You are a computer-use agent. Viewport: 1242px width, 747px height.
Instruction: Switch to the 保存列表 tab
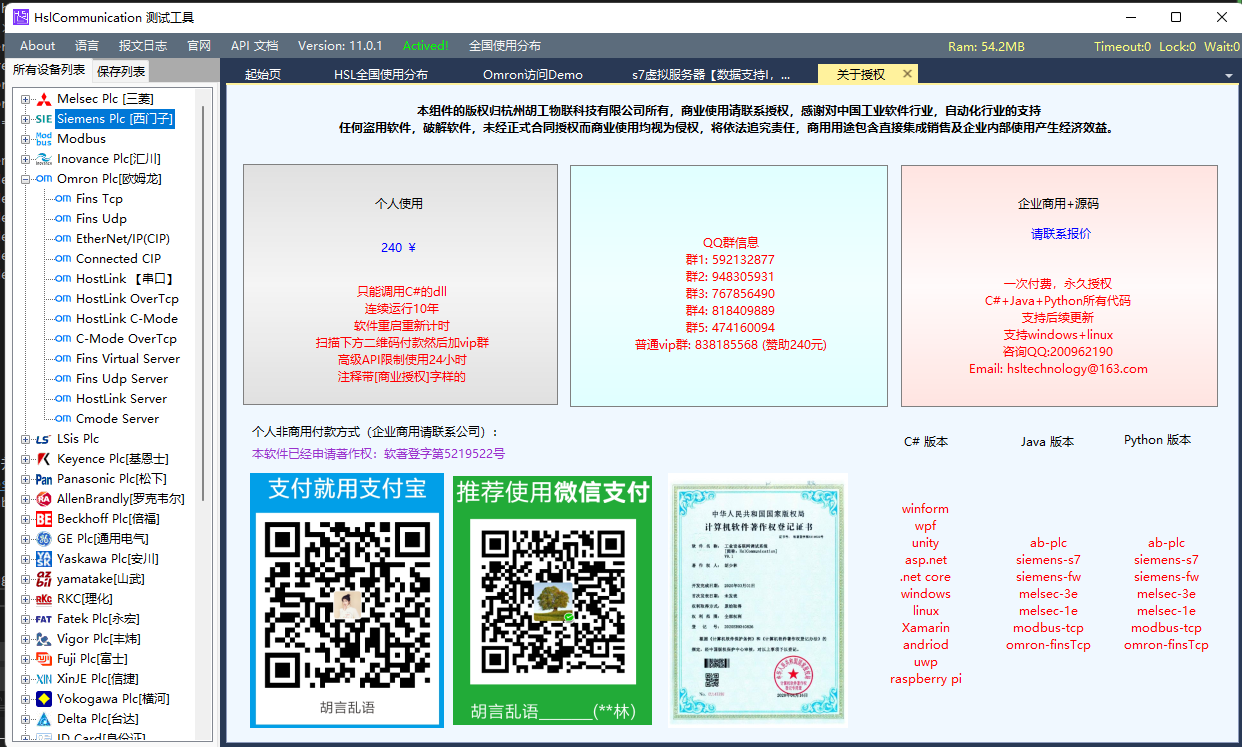121,71
